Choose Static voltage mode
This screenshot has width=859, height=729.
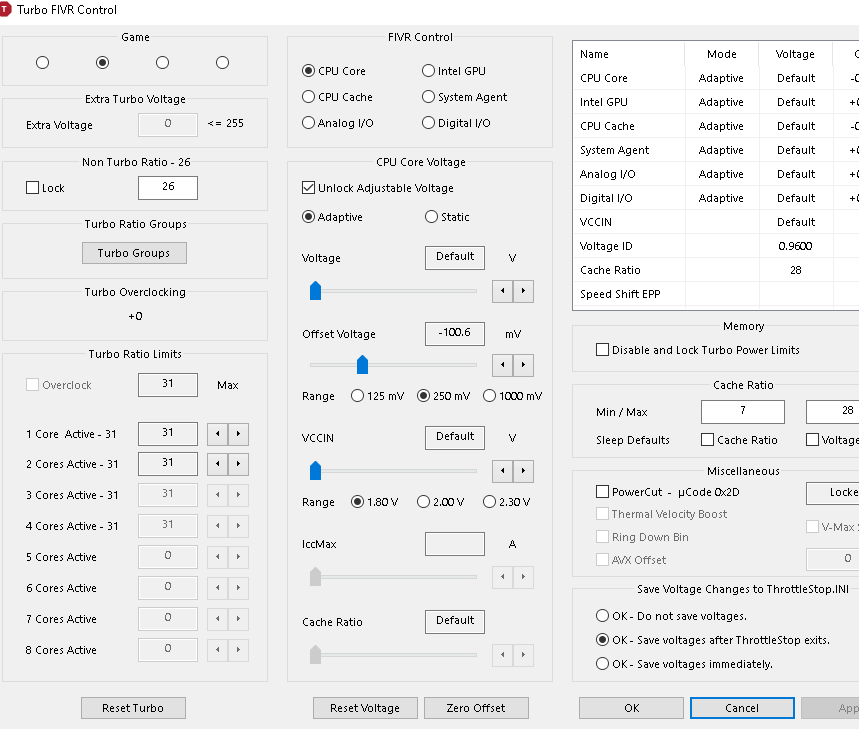[x=432, y=217]
